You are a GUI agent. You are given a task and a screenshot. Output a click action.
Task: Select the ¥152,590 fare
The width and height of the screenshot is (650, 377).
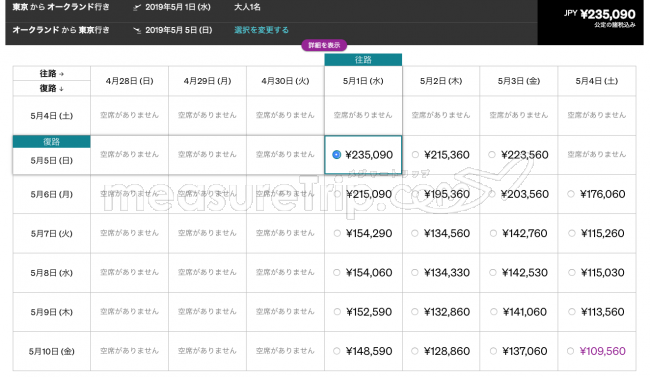click(337, 312)
